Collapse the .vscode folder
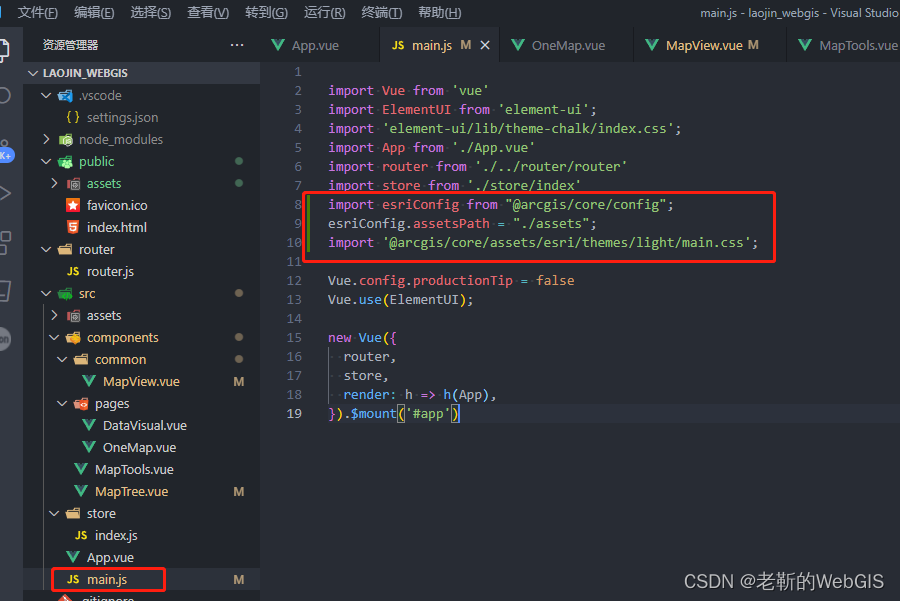The width and height of the screenshot is (900, 601). [x=45, y=95]
